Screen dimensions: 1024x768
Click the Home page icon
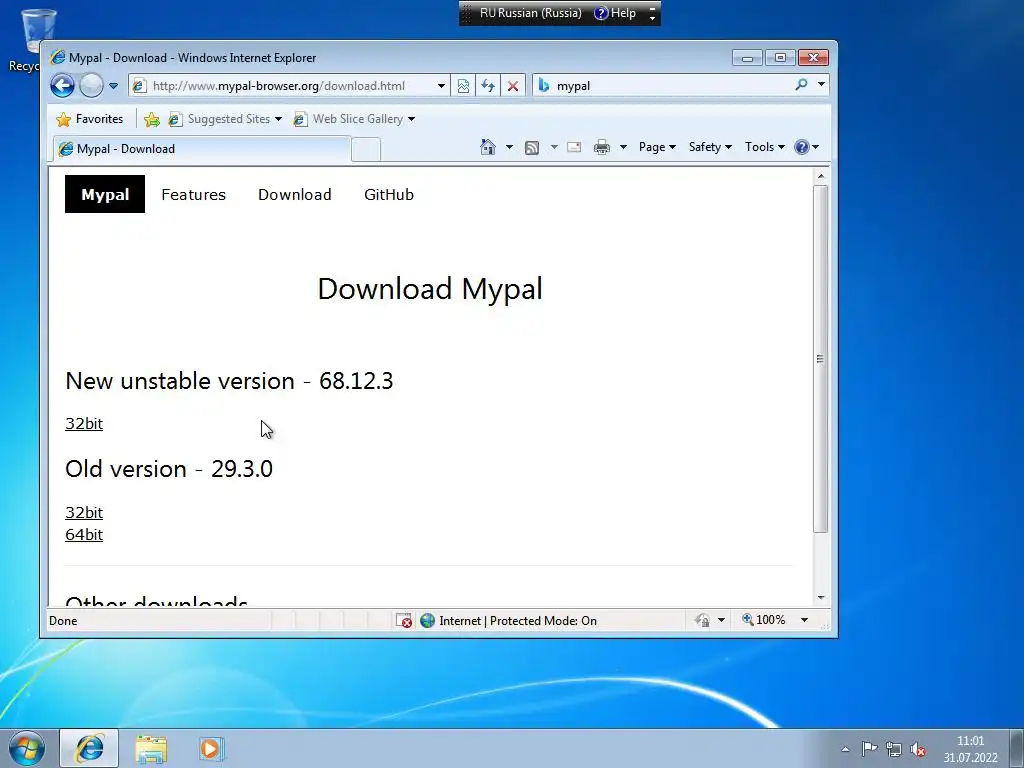(x=488, y=147)
